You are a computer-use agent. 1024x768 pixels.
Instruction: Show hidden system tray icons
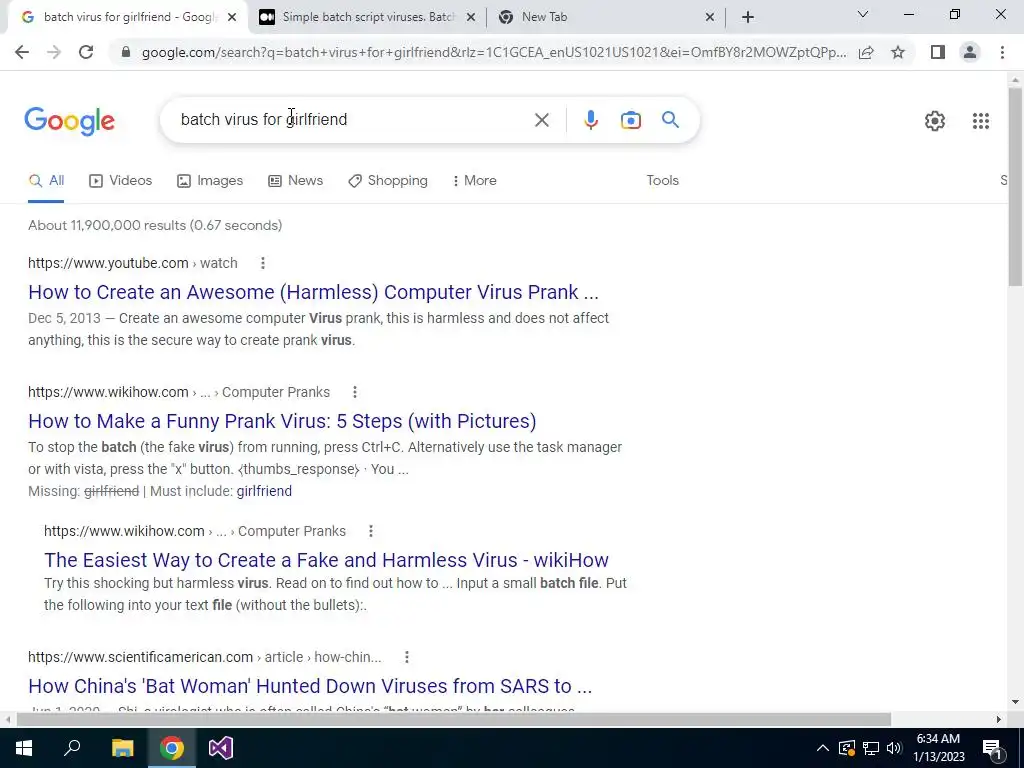822,748
